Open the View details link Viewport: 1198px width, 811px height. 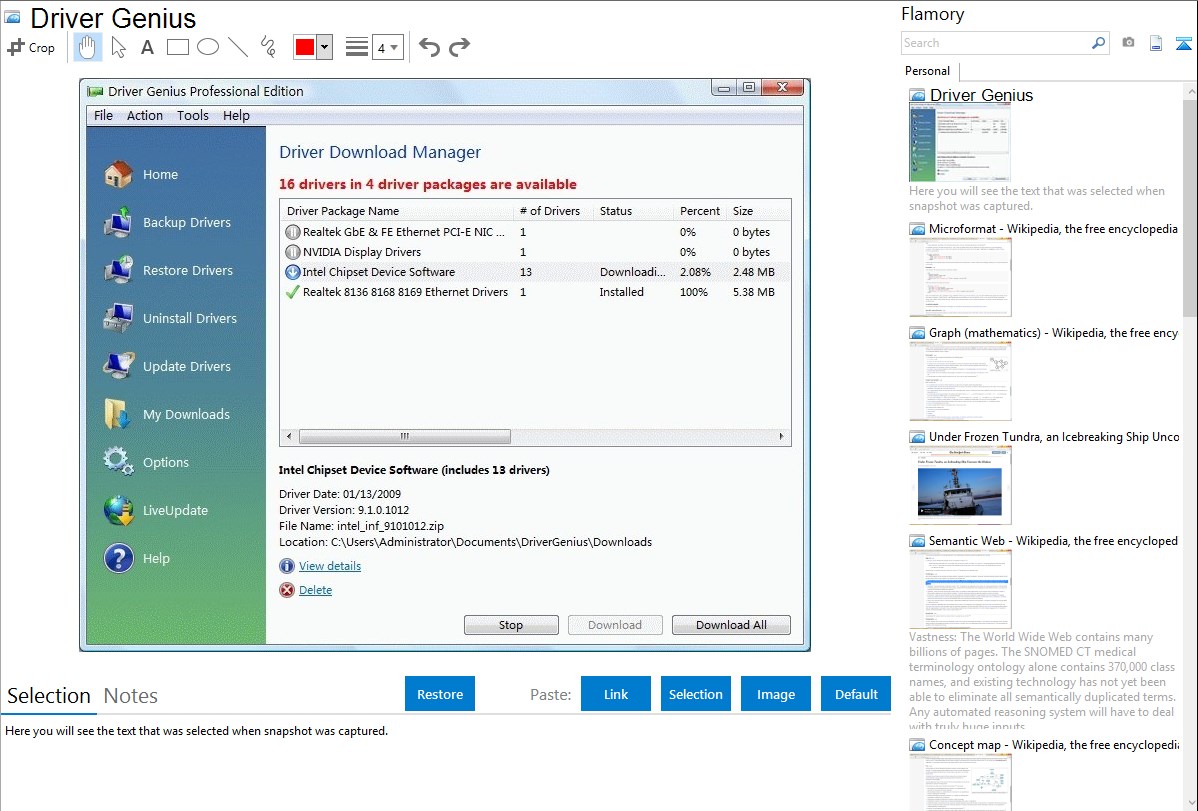coord(330,566)
